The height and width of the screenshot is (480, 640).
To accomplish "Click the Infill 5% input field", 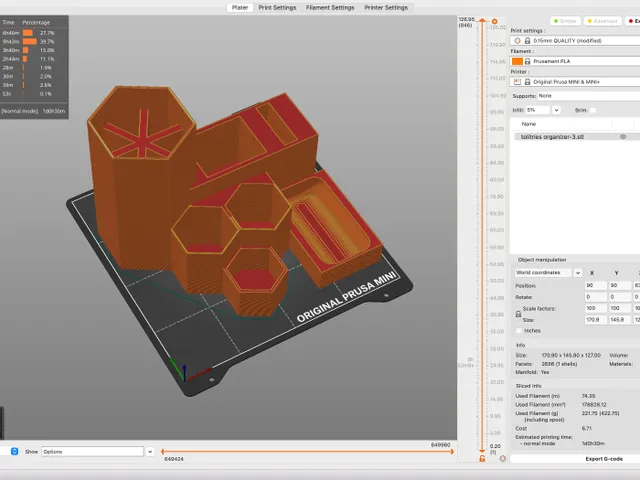I will click(537, 110).
